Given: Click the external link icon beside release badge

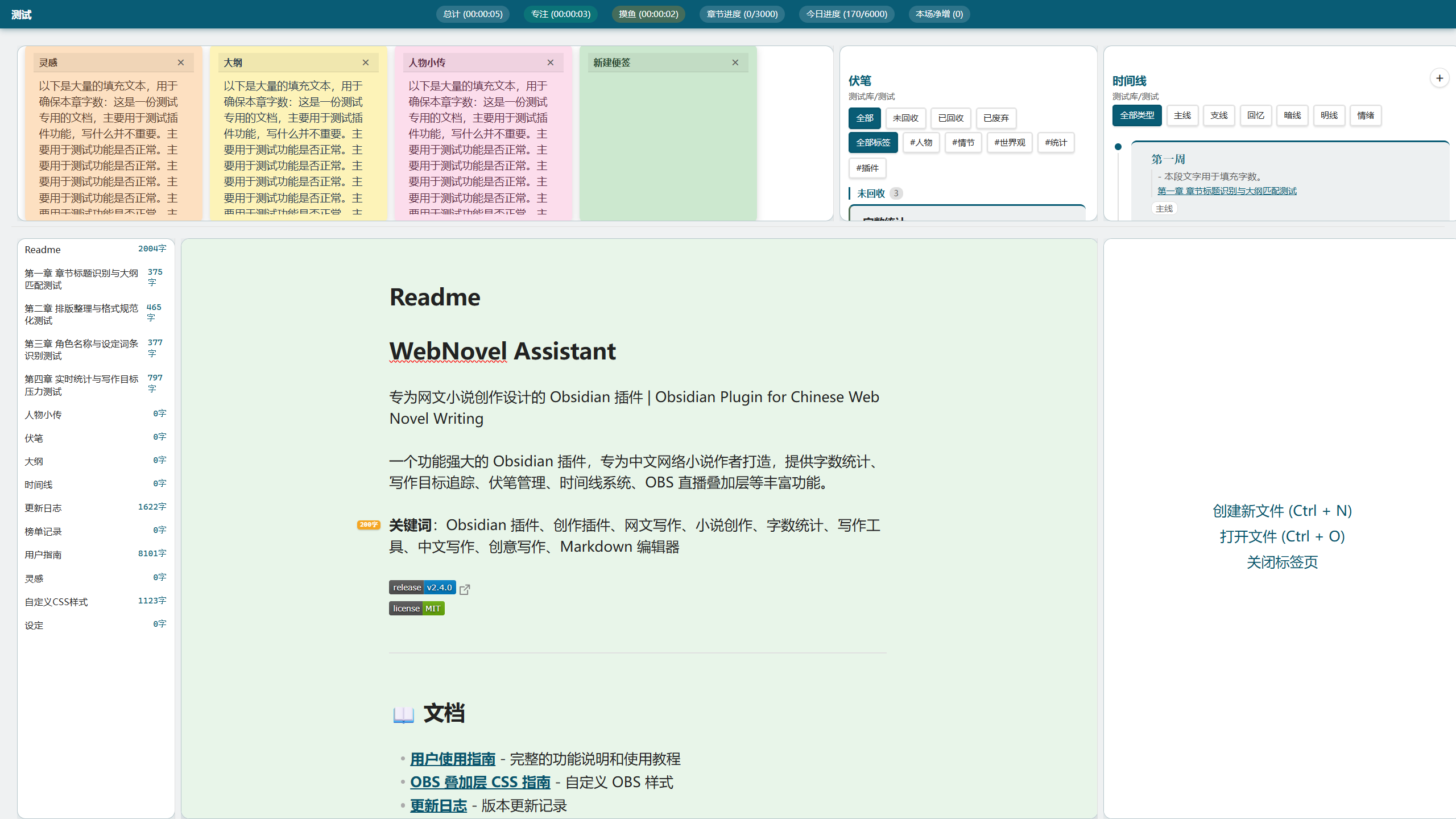Looking at the screenshot, I should (x=465, y=589).
